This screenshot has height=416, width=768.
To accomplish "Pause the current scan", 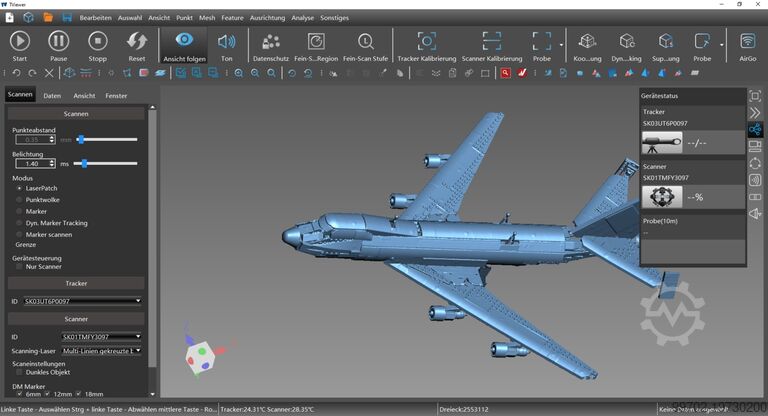I will [58, 41].
